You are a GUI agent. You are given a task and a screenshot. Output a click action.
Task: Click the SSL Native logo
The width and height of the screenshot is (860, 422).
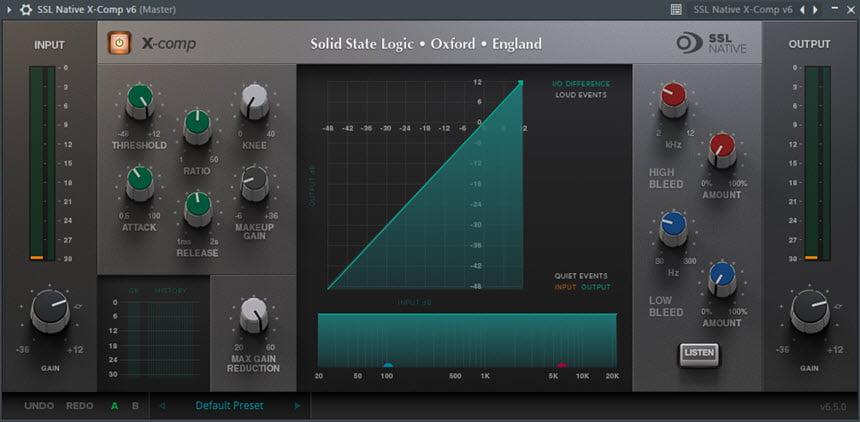pyautogui.click(x=711, y=43)
